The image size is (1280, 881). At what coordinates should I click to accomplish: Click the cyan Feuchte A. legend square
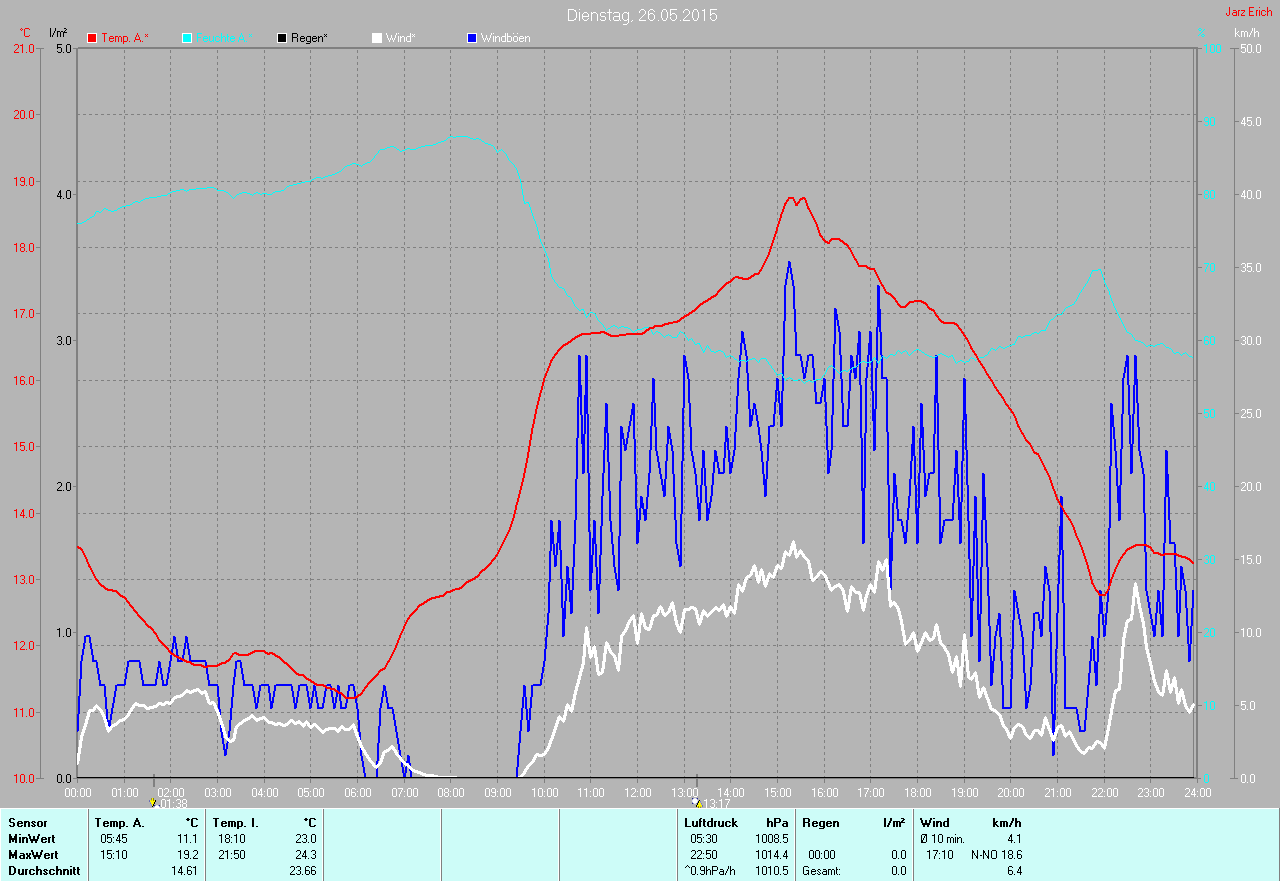click(x=187, y=38)
